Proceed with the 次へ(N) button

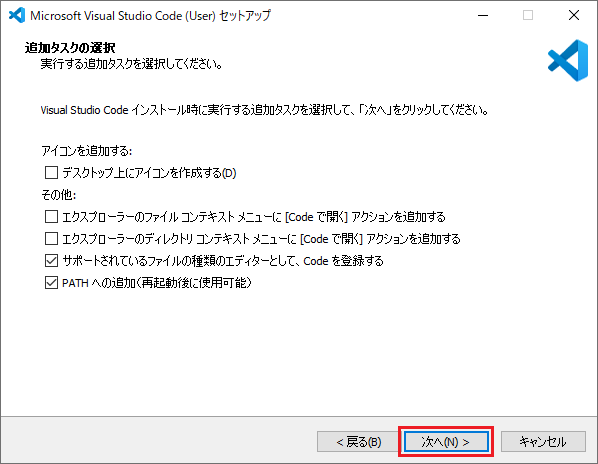[x=446, y=442]
